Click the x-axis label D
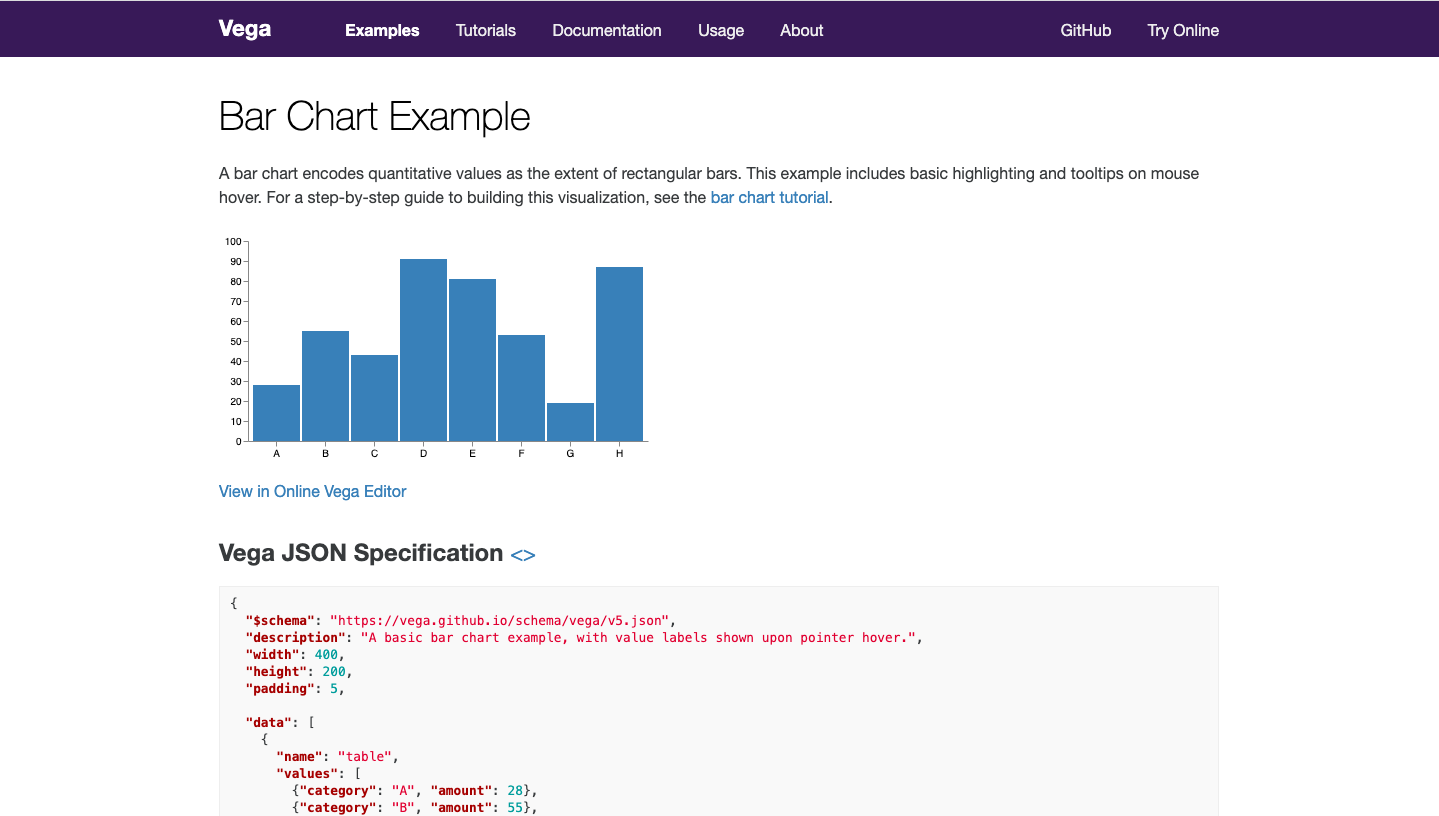The image size is (1439, 816). [x=423, y=454]
